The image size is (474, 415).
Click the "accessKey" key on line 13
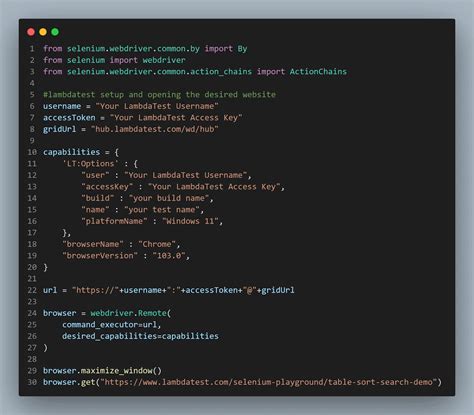[107, 187]
